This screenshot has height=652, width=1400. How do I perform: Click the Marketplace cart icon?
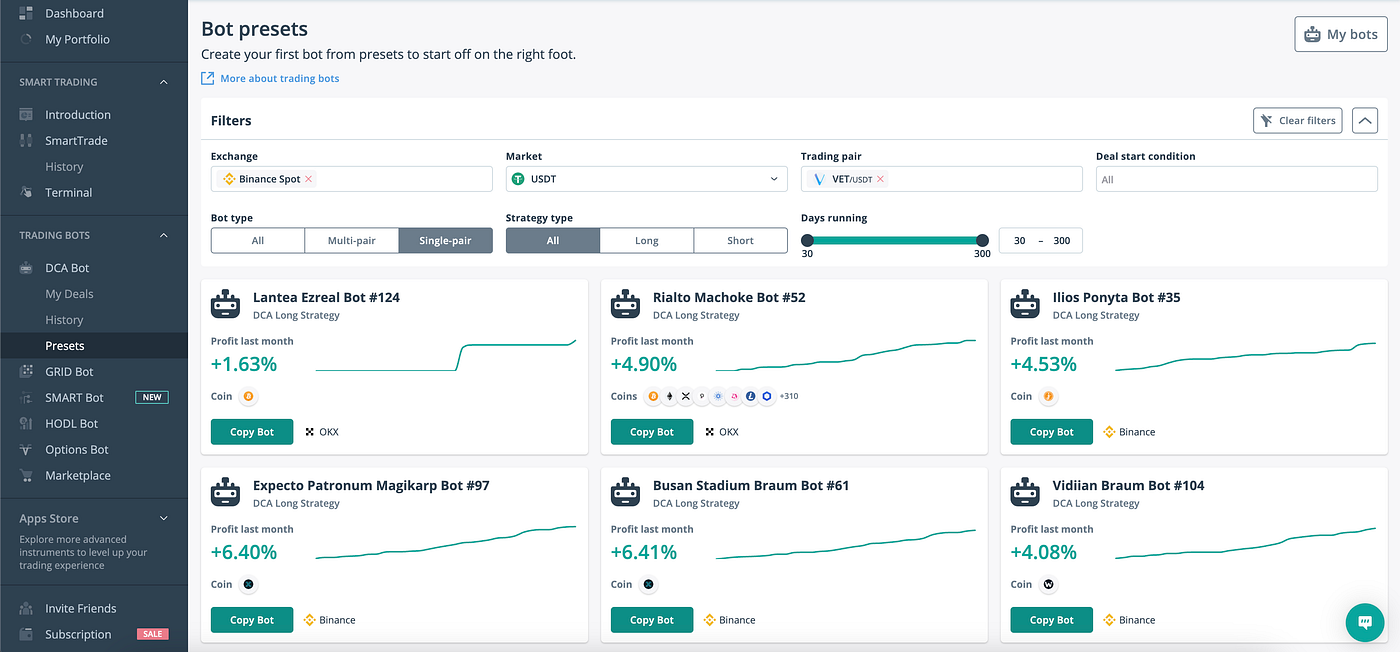(x=26, y=476)
